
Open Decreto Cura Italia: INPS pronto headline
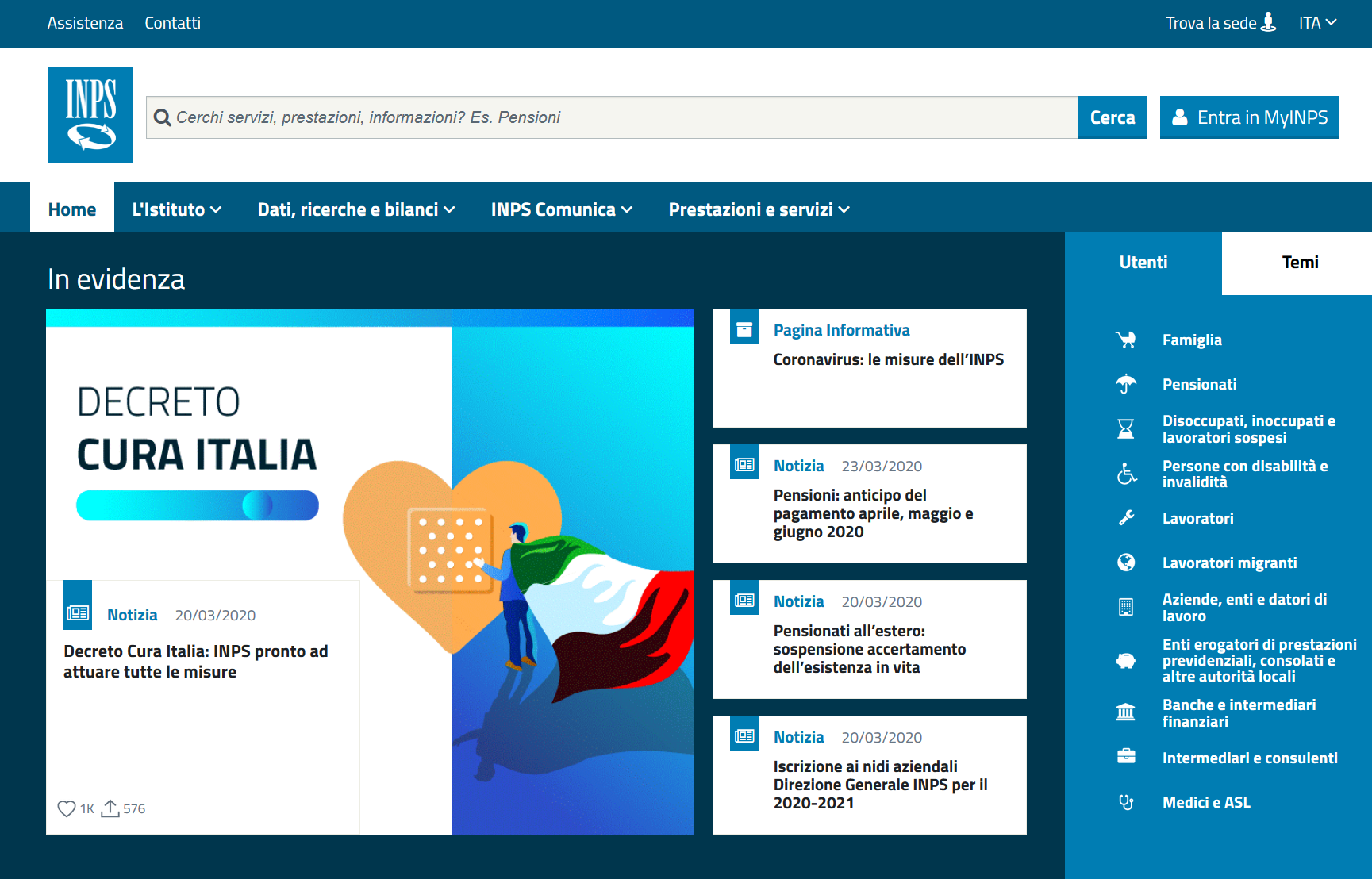coord(196,662)
